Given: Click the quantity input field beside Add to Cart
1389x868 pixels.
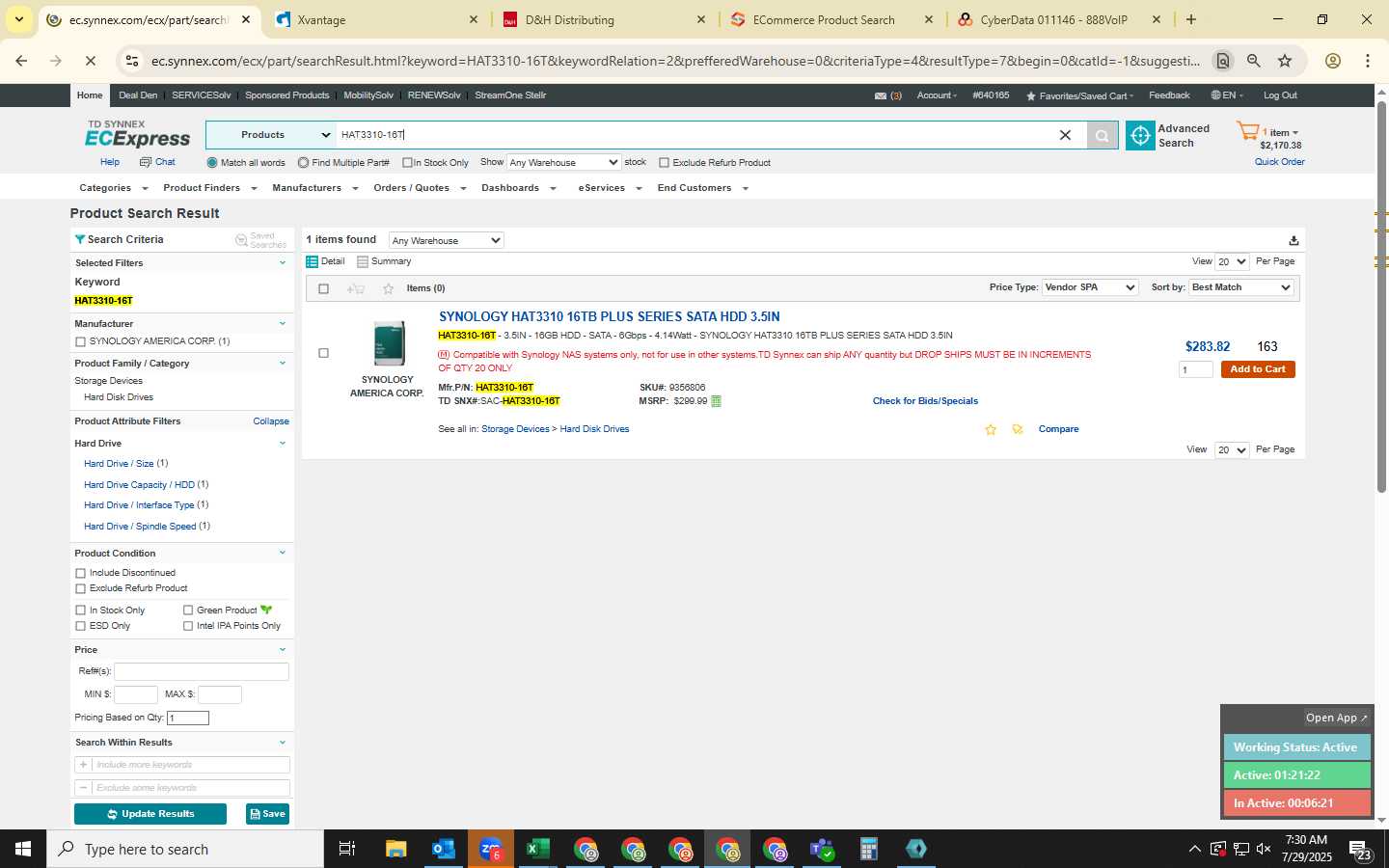Looking at the screenshot, I should point(1195,369).
